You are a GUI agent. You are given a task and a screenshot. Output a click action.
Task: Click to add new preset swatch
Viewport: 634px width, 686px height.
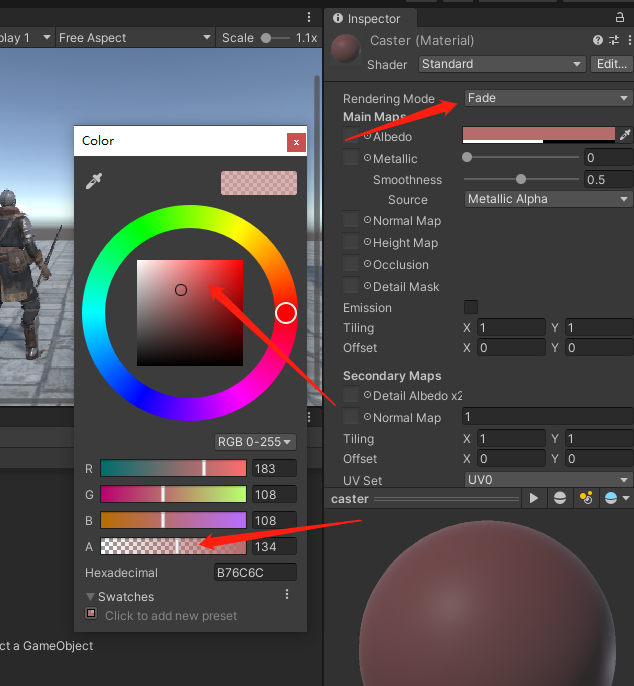(91, 613)
